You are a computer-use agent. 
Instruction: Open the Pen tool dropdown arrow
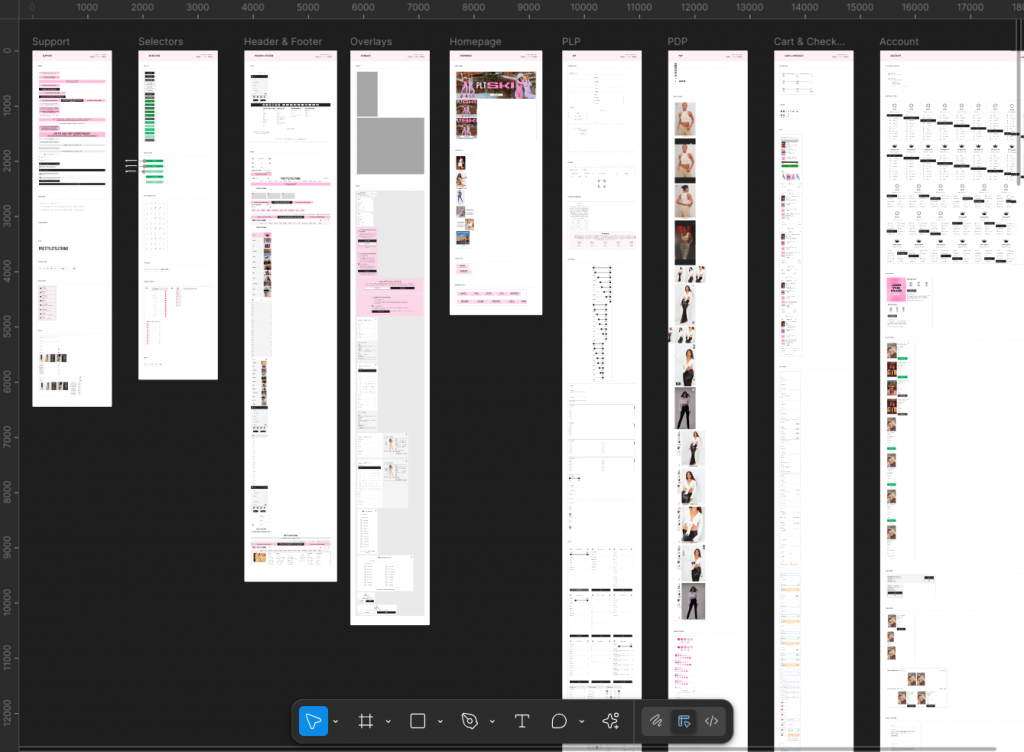(492, 722)
